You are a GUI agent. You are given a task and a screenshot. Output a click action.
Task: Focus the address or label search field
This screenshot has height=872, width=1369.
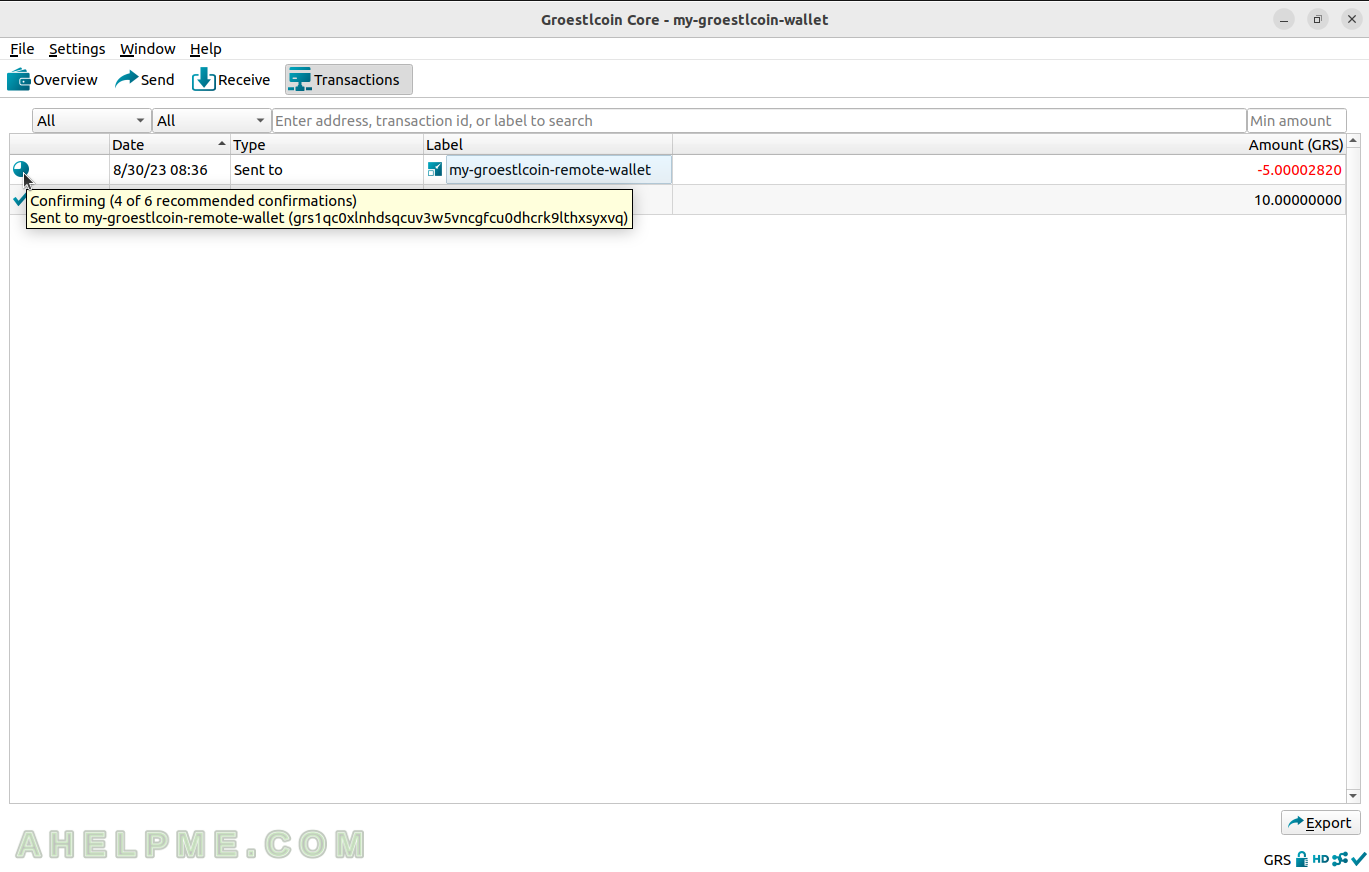point(759,121)
